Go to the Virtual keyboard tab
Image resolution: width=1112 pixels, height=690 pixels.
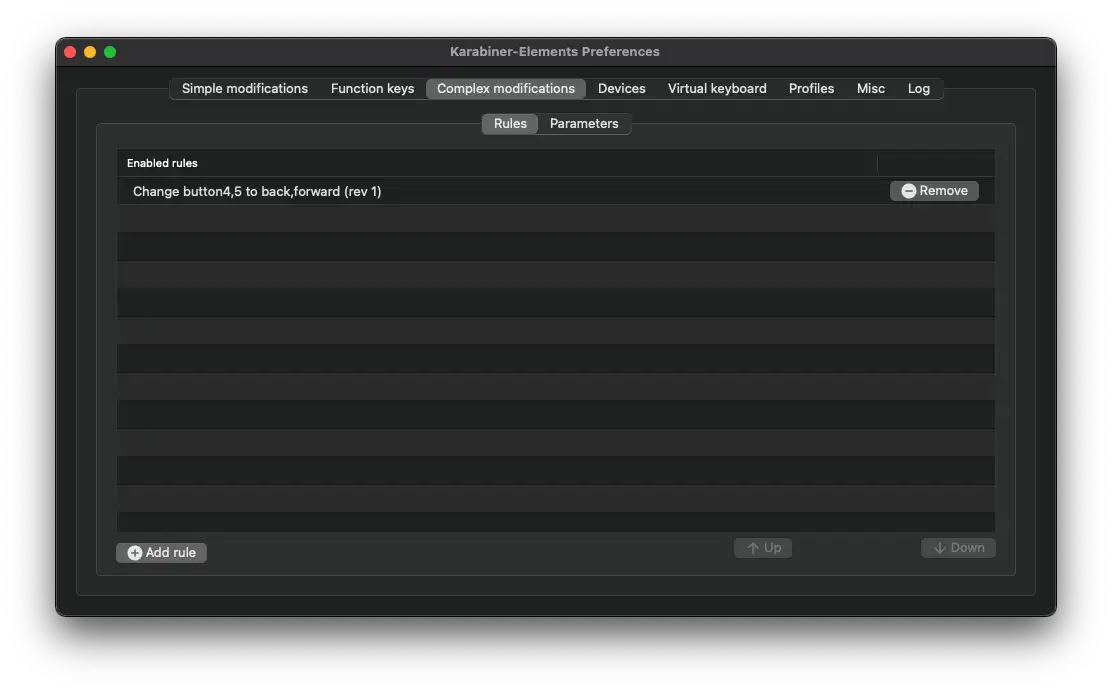coord(717,89)
